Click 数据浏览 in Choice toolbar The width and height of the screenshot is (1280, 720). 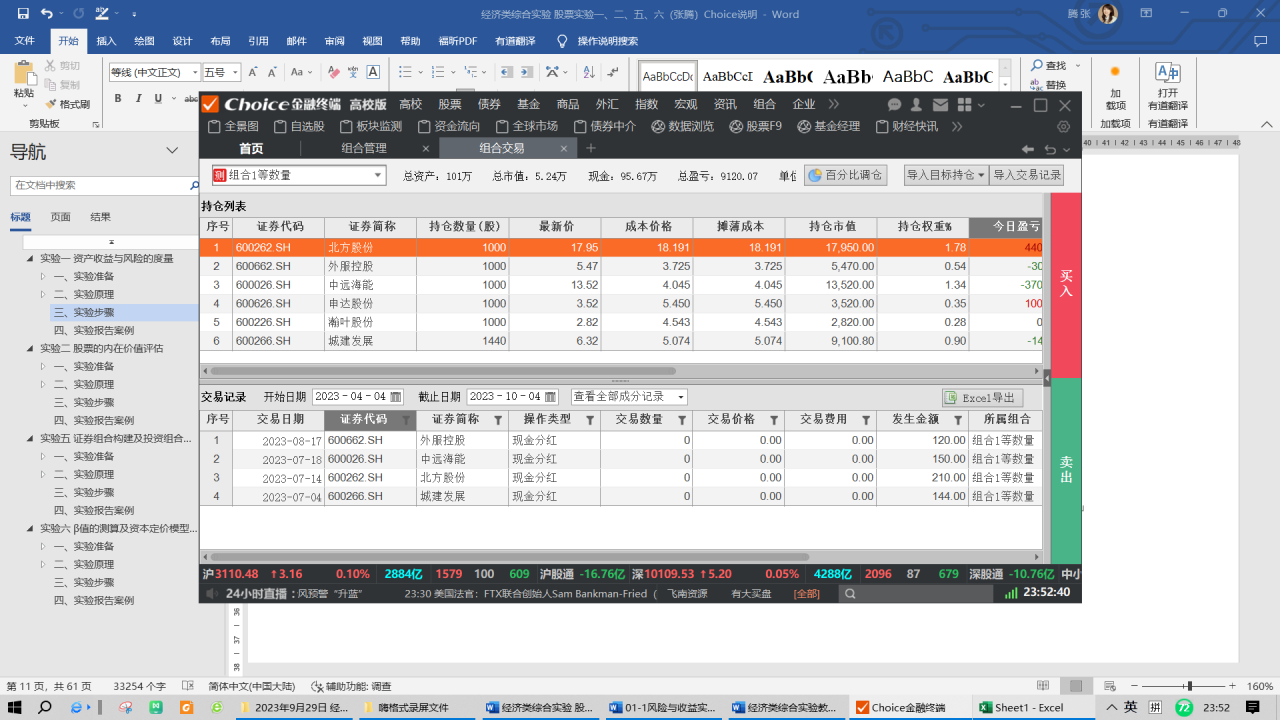[682, 127]
